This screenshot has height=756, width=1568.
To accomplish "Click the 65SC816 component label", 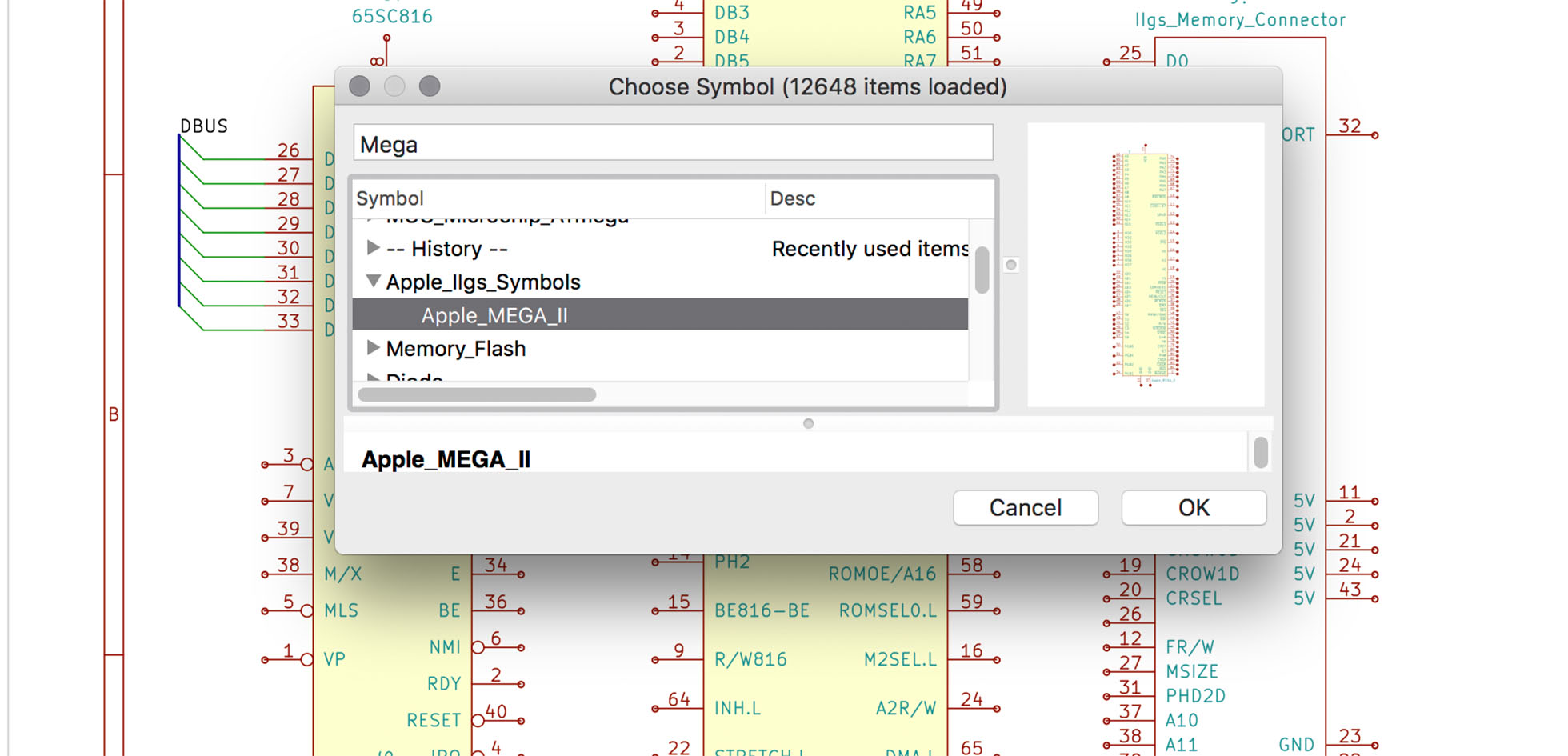I will click(392, 16).
